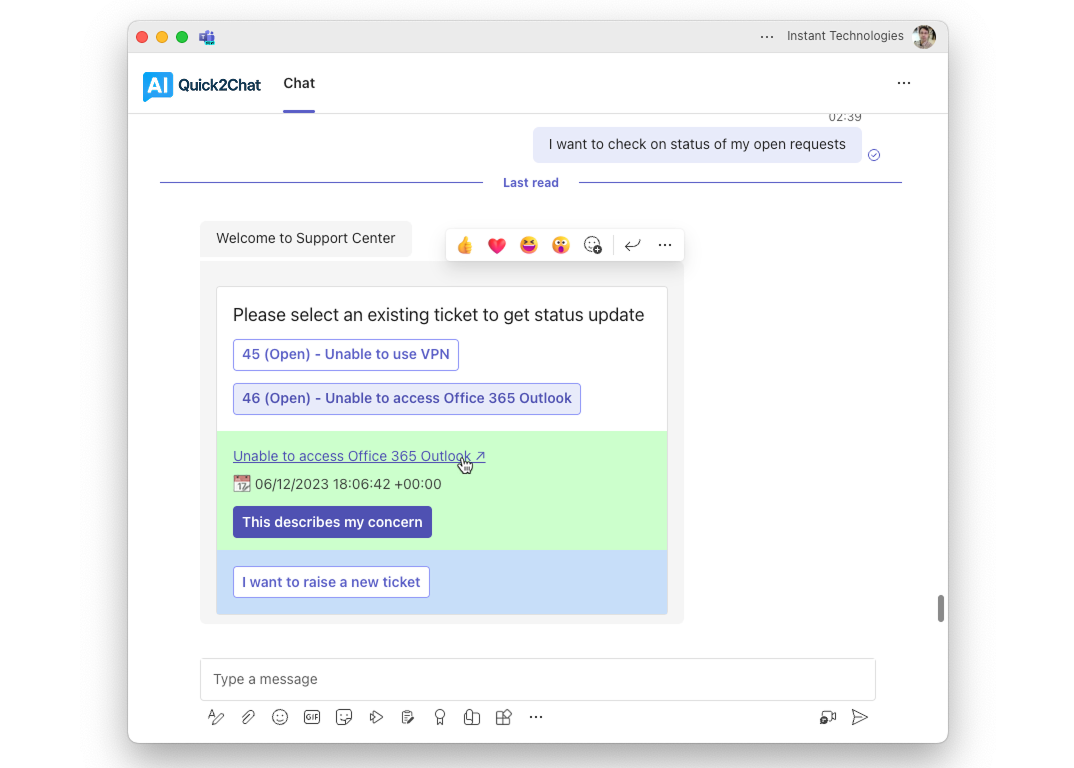The image size is (1074, 768).
Task: Open the add more reactions picker
Action: tap(593, 245)
